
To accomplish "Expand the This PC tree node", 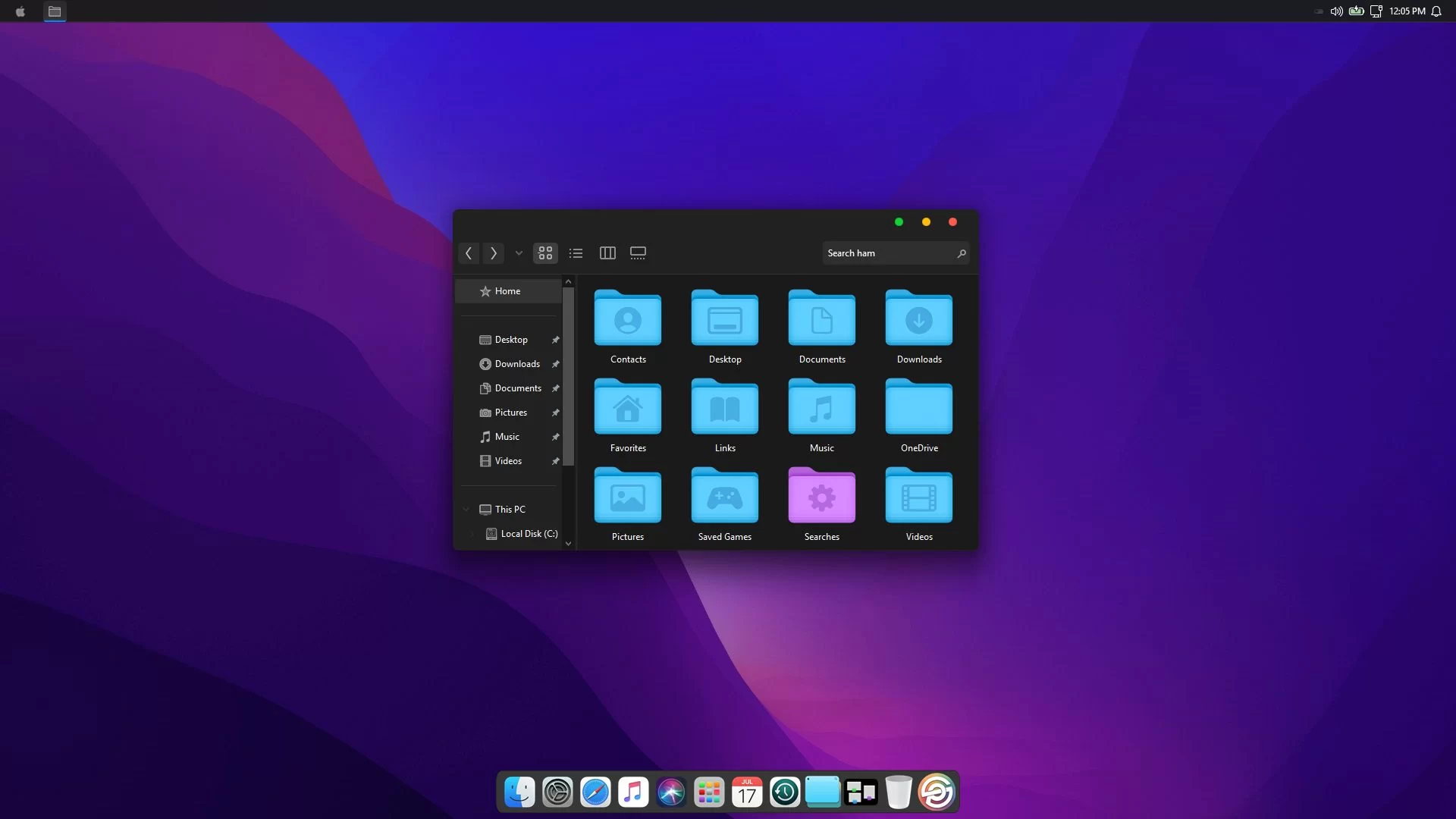I will tap(466, 510).
